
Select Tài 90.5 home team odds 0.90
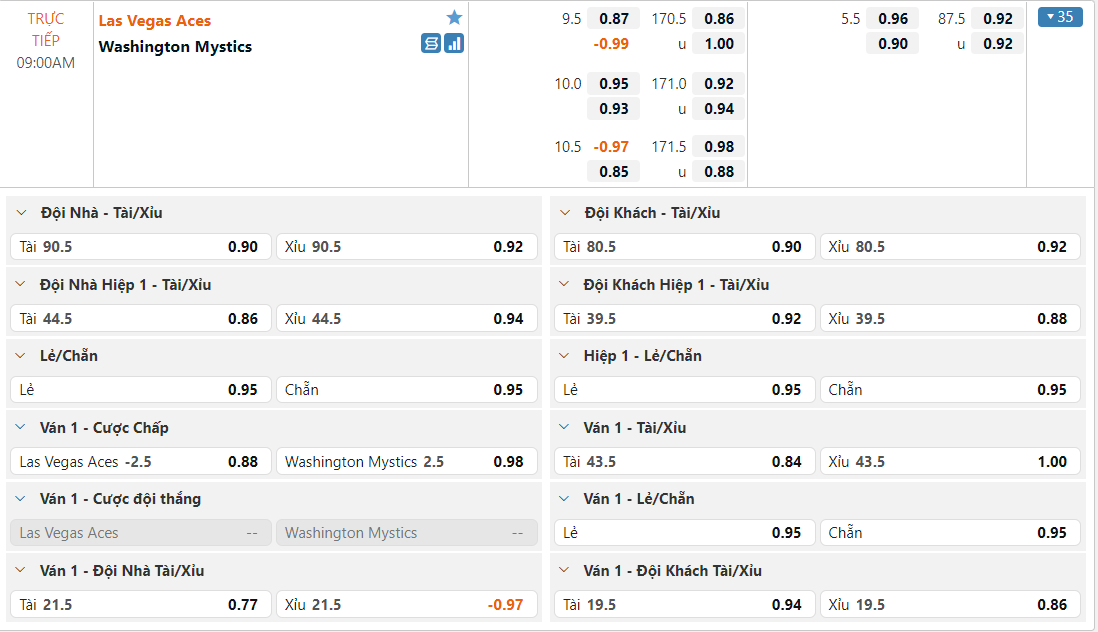[x=140, y=247]
